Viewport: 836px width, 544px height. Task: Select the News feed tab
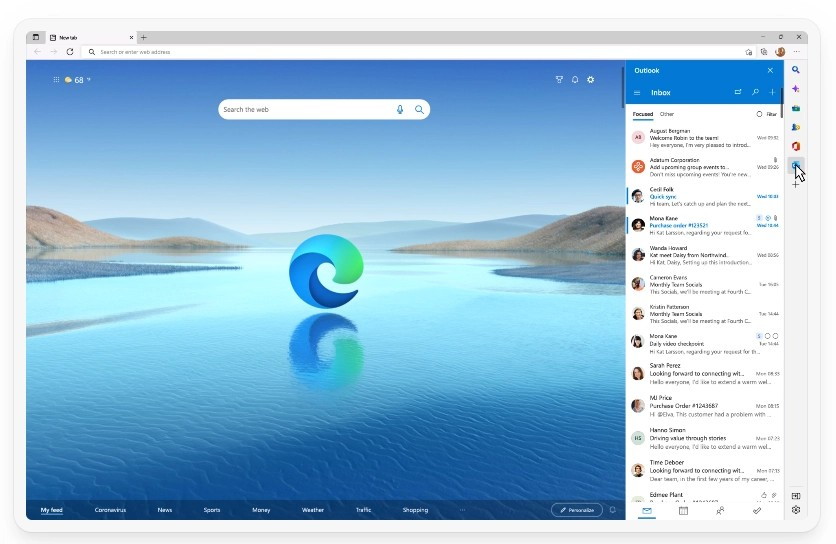[164, 510]
